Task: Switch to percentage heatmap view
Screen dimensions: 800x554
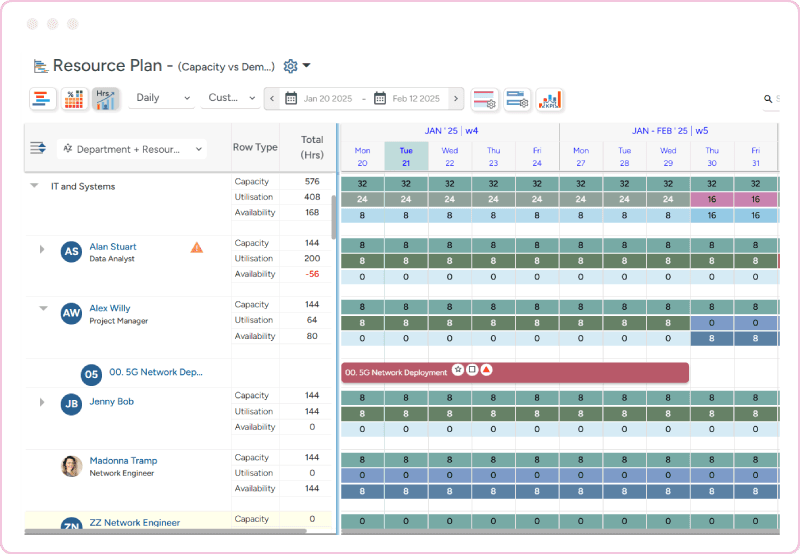Action: click(74, 99)
